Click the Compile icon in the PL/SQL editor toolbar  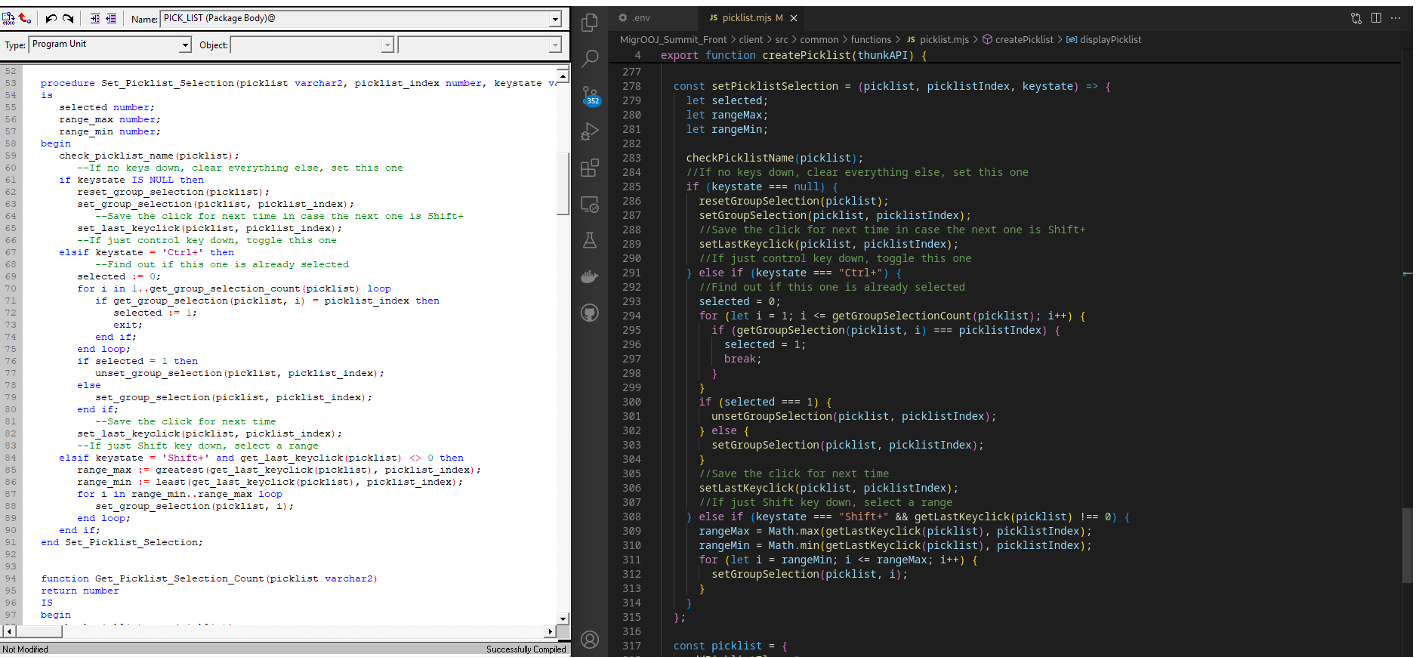point(9,19)
